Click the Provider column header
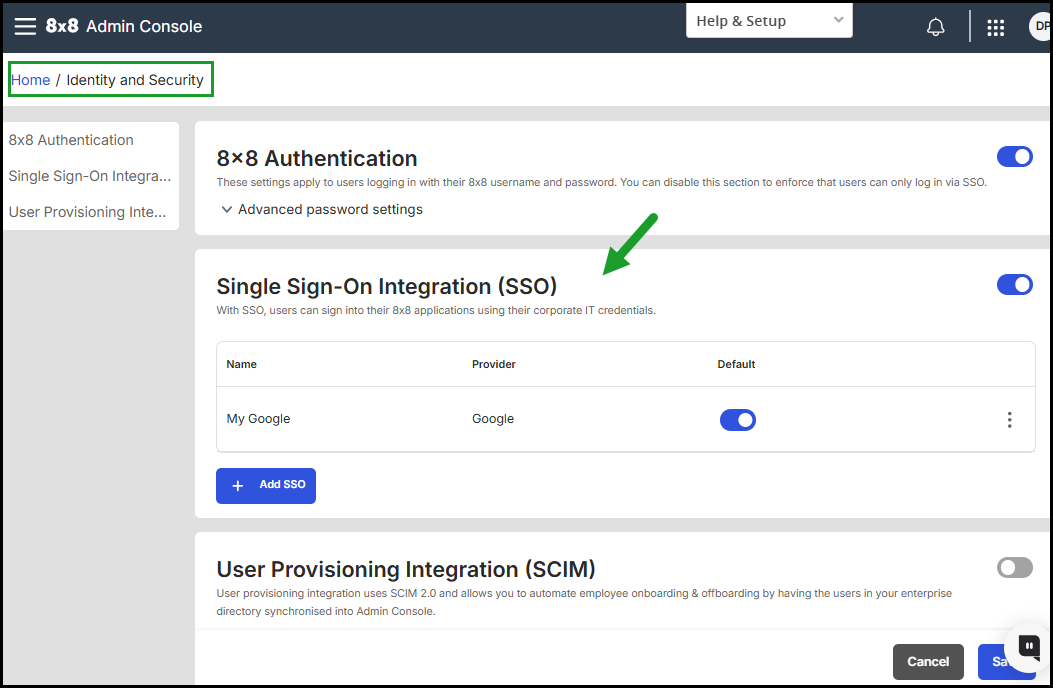Viewport: 1053px width, 688px height. 494,364
